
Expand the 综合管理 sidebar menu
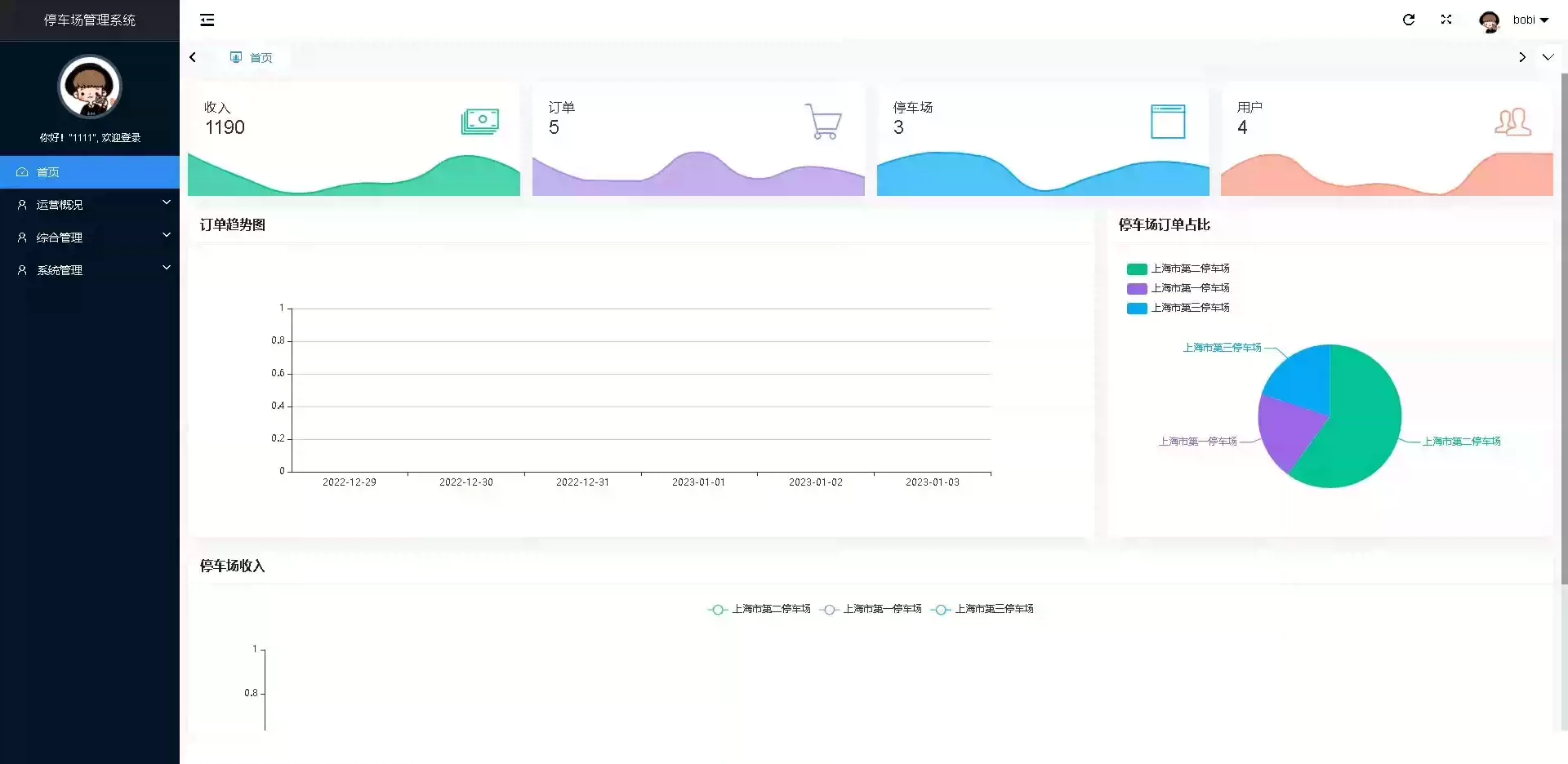[x=90, y=238]
